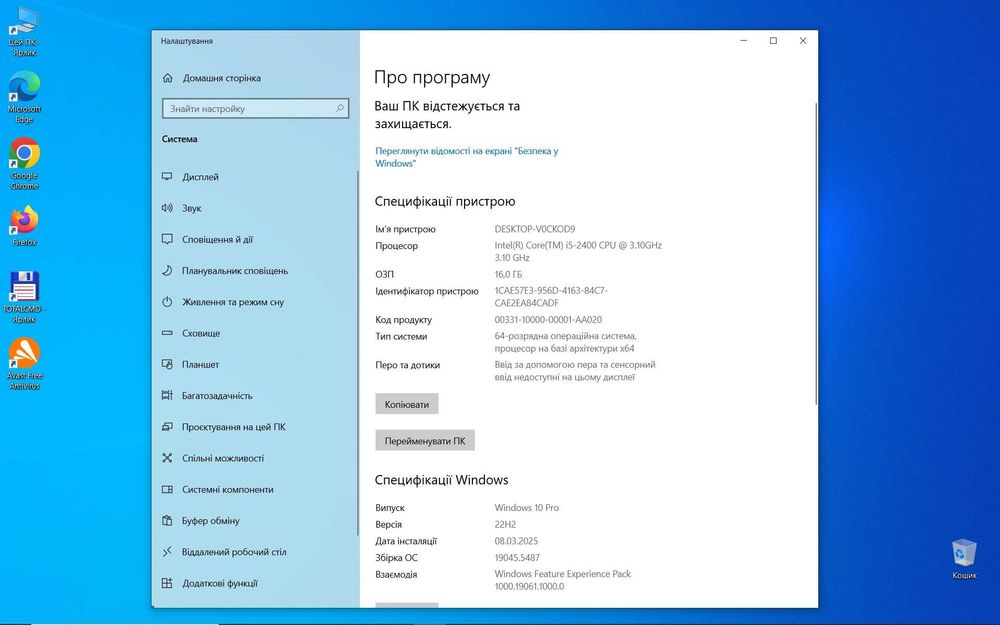Click the Windows 10 Pro edition value
1000x625 pixels.
(x=526, y=508)
